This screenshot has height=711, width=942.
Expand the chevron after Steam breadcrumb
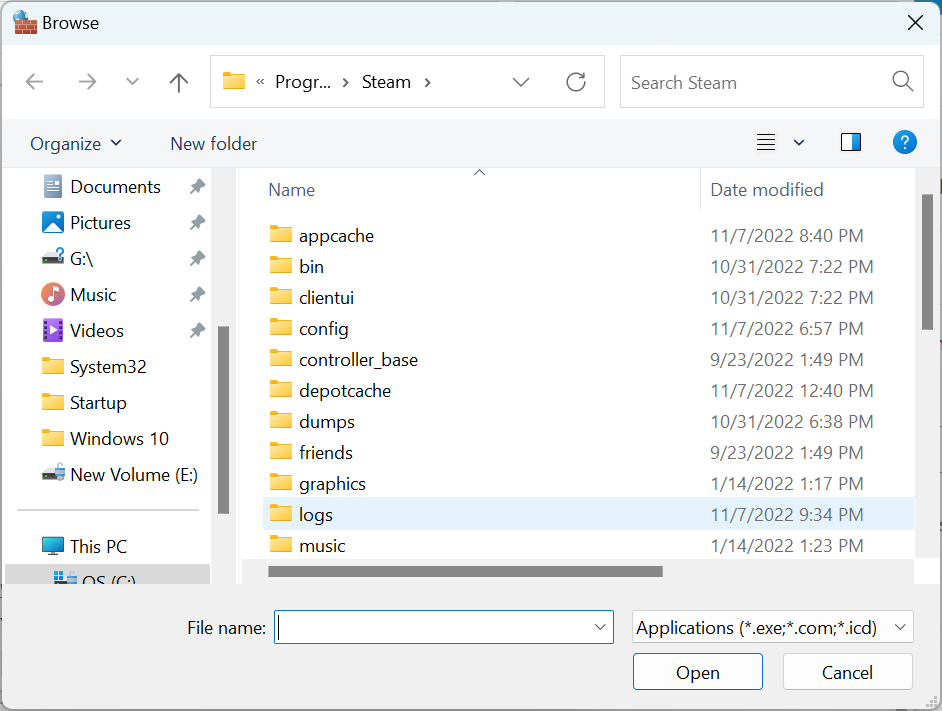coord(427,82)
